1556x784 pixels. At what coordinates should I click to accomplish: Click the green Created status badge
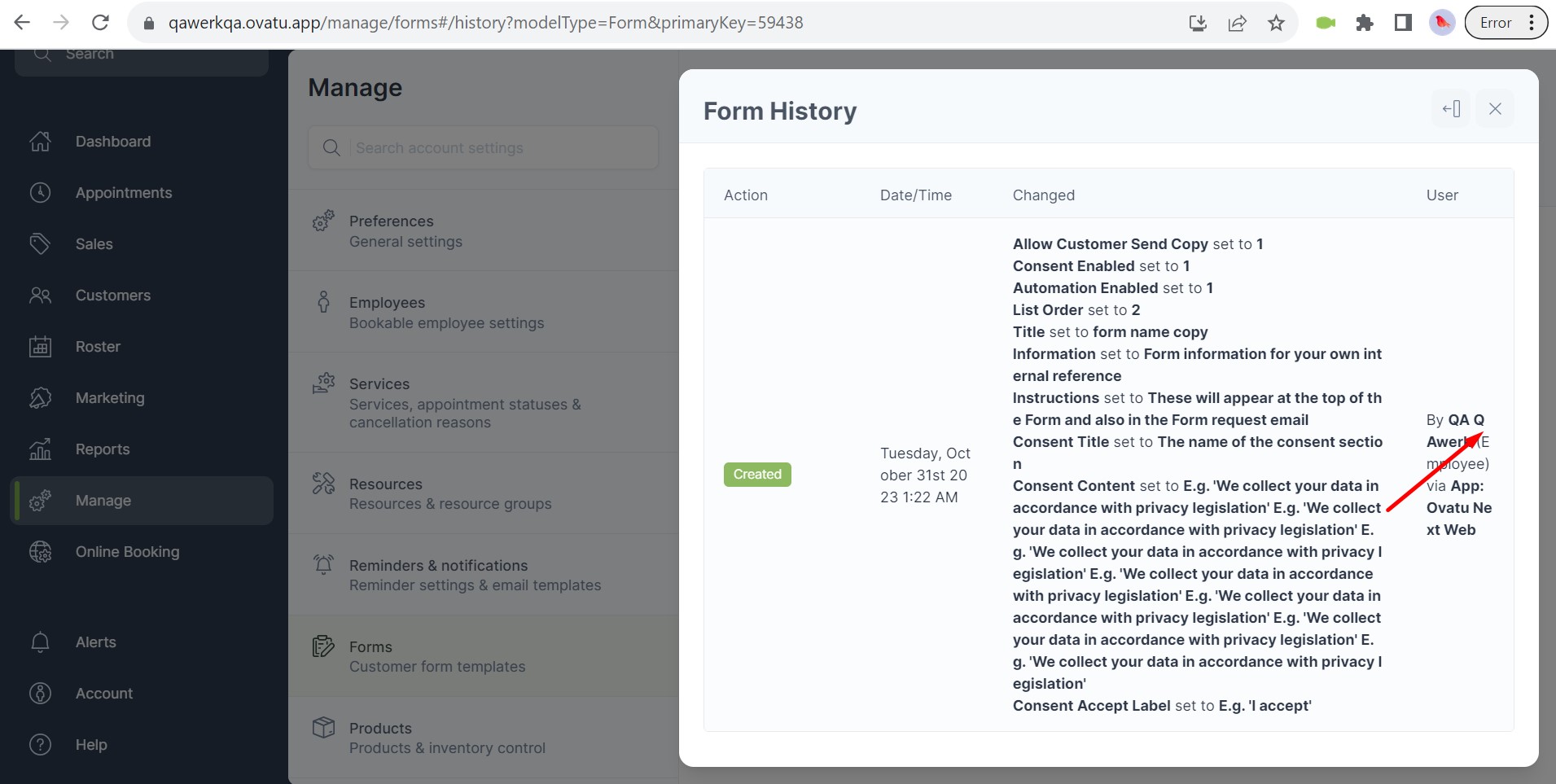pyautogui.click(x=757, y=475)
